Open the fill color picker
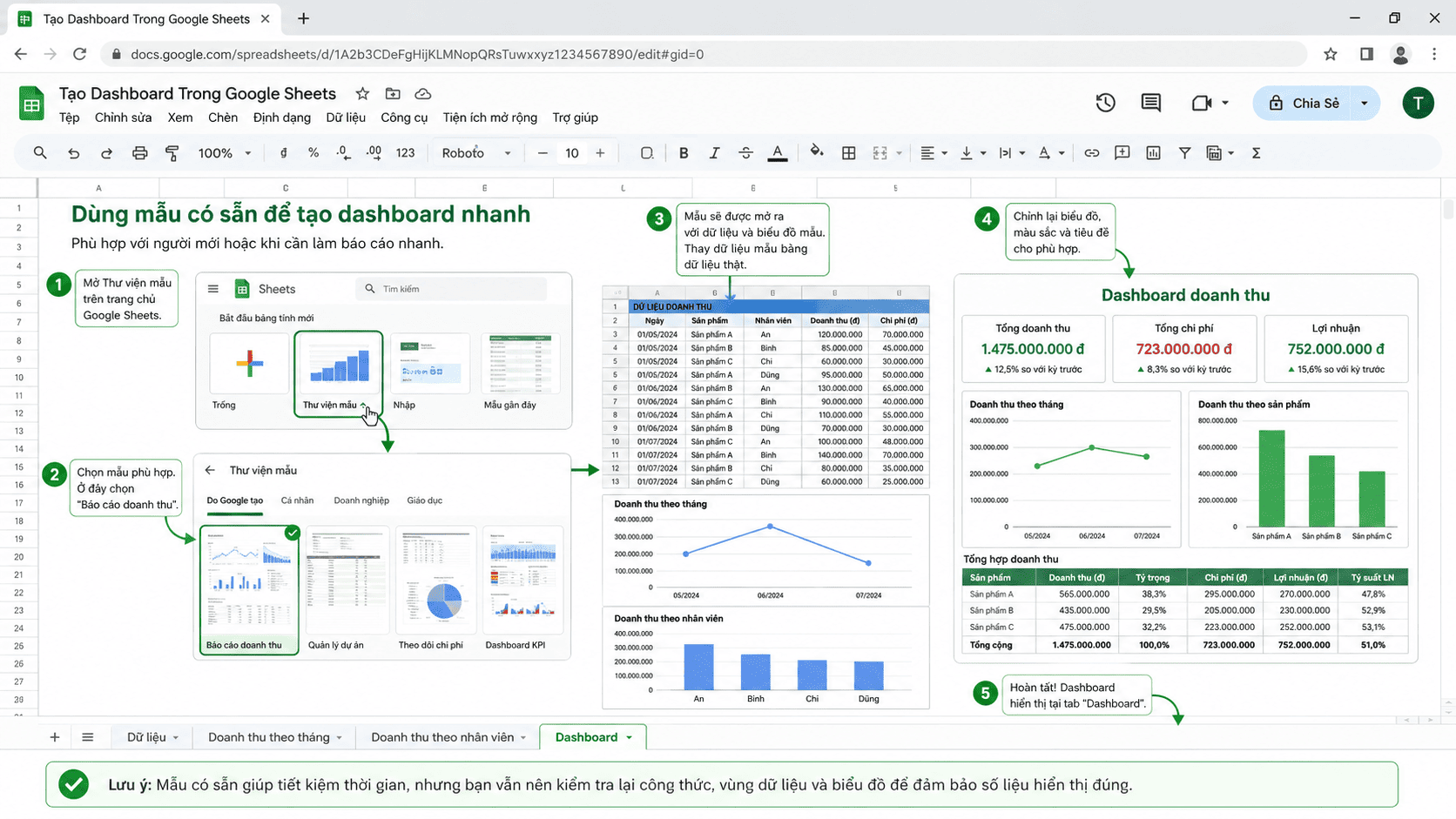 [816, 151]
